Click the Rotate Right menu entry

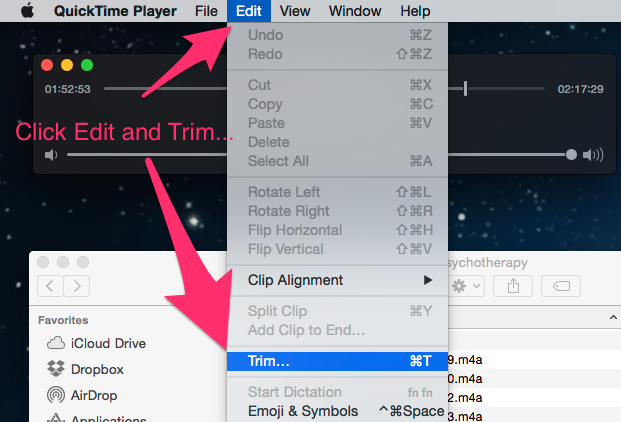click(x=337, y=211)
